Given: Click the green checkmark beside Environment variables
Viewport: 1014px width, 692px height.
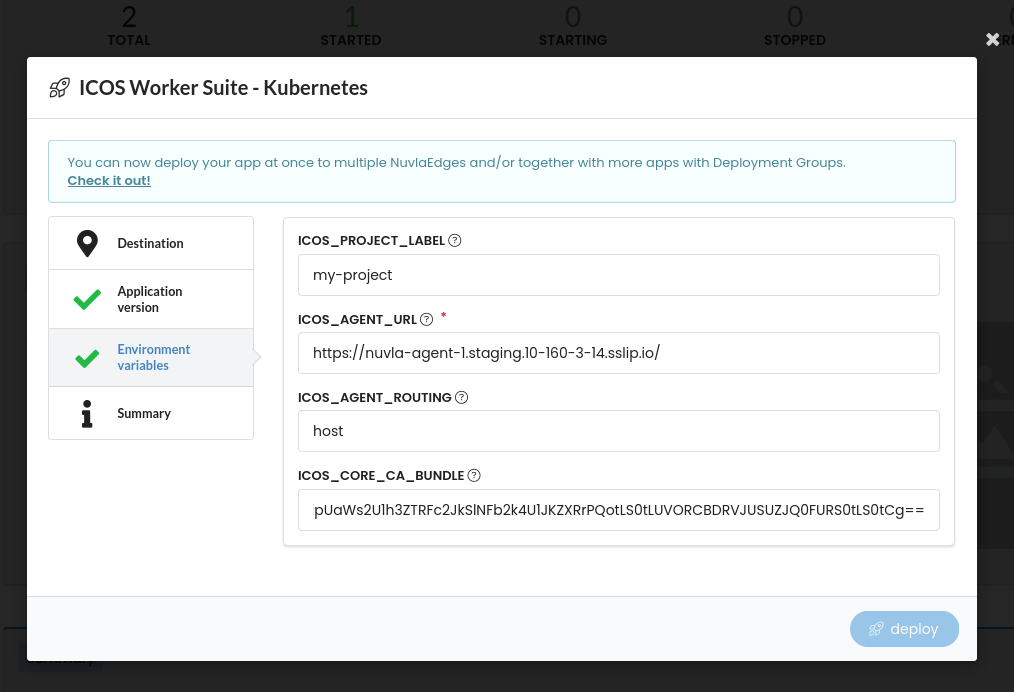Looking at the screenshot, I should click(87, 358).
